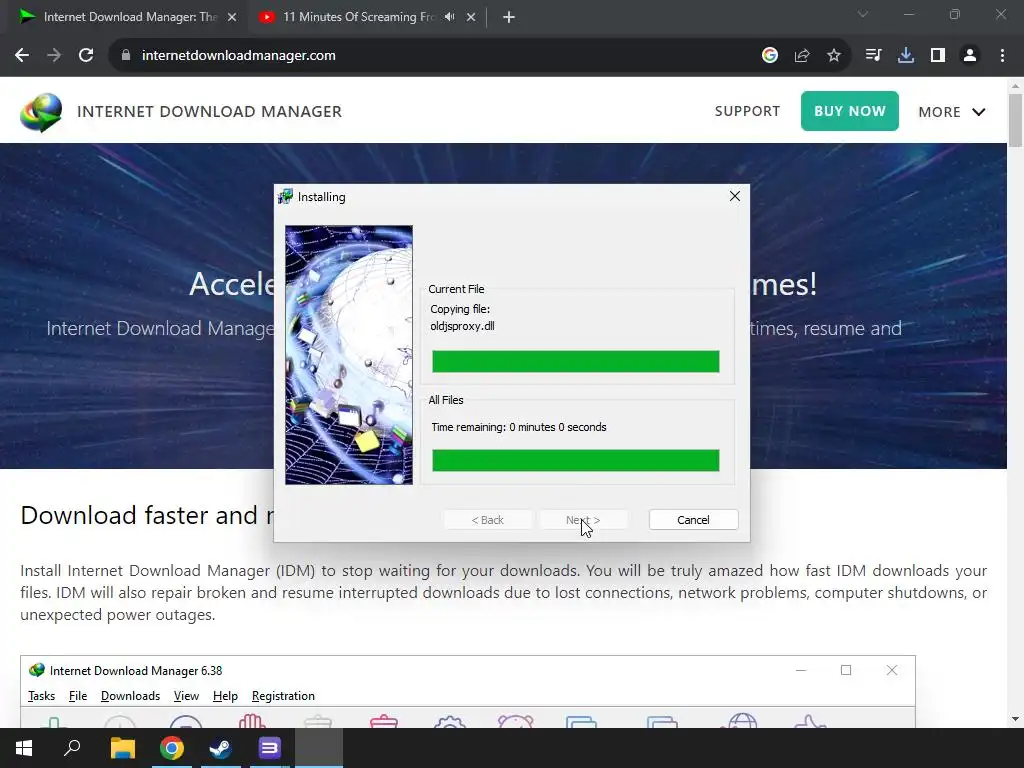
Task: Click the Chrome icon in the taskbar
Action: (172, 748)
